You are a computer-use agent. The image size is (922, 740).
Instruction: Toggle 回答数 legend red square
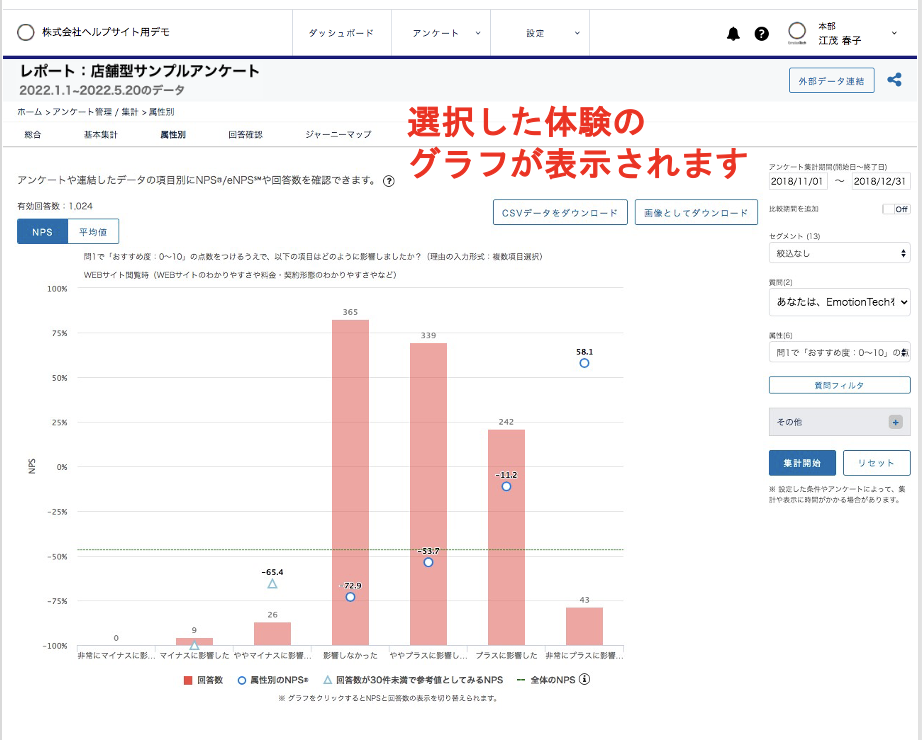188,680
